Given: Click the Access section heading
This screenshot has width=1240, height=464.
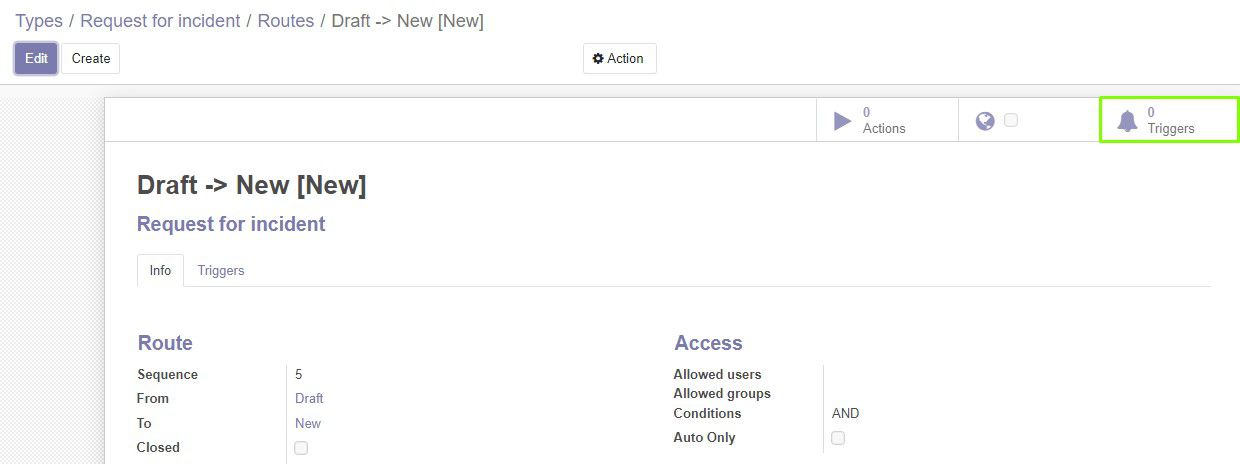Looking at the screenshot, I should tap(708, 343).
